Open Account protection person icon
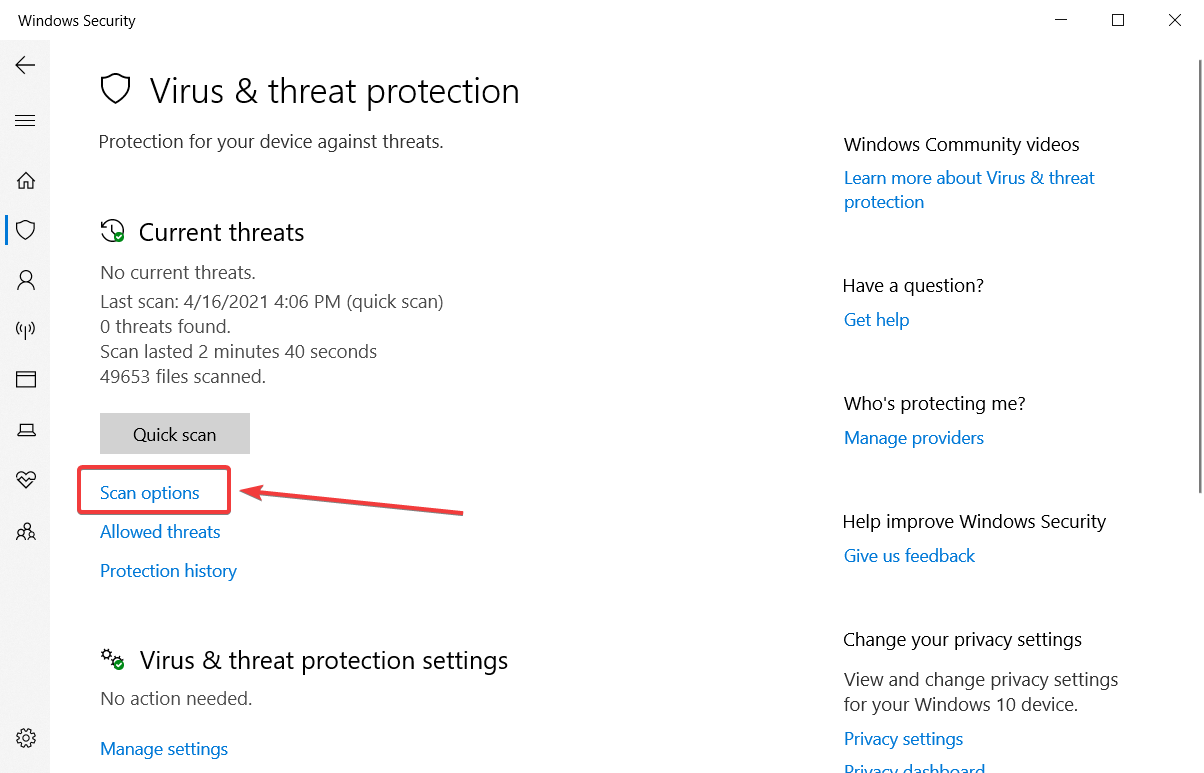1204x773 pixels. [x=26, y=280]
